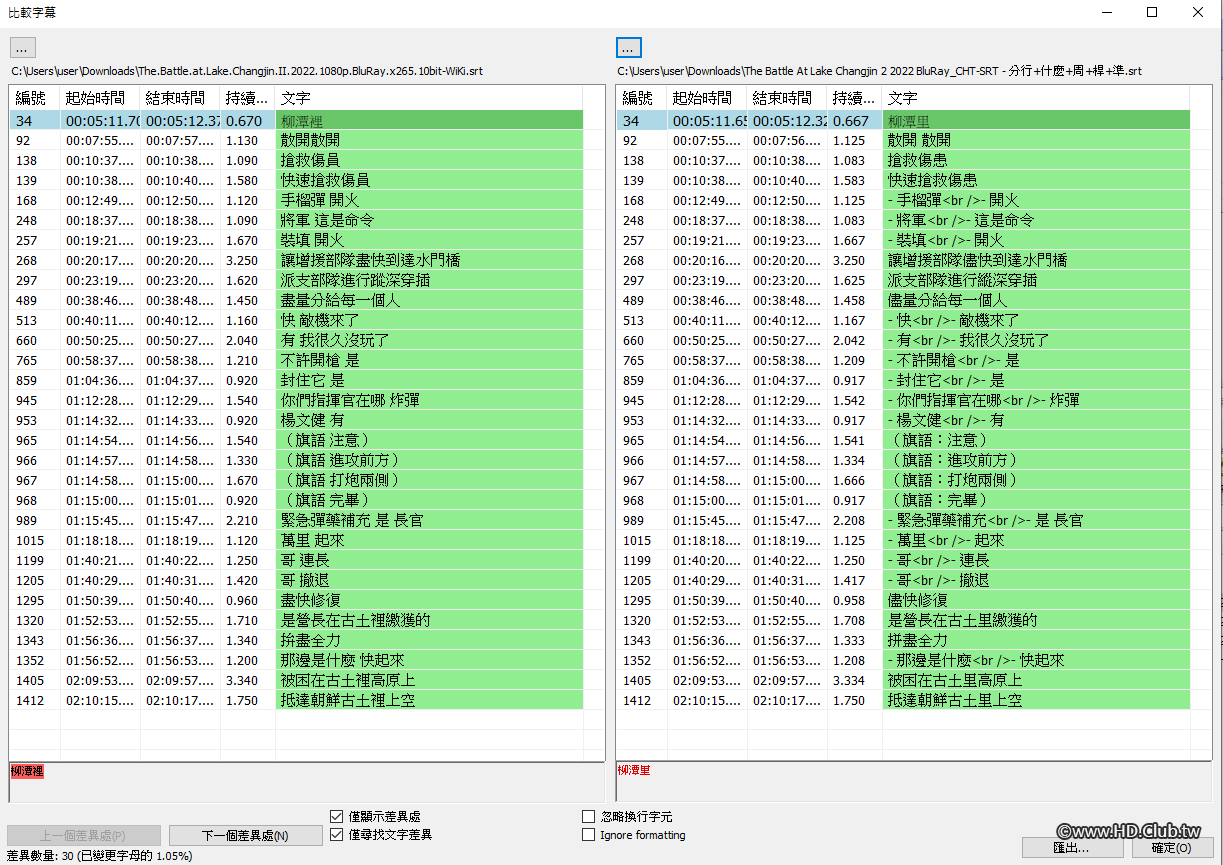The image size is (1223, 865).
Task: Select left row 盡量分給每一個人
Action: [296, 300]
